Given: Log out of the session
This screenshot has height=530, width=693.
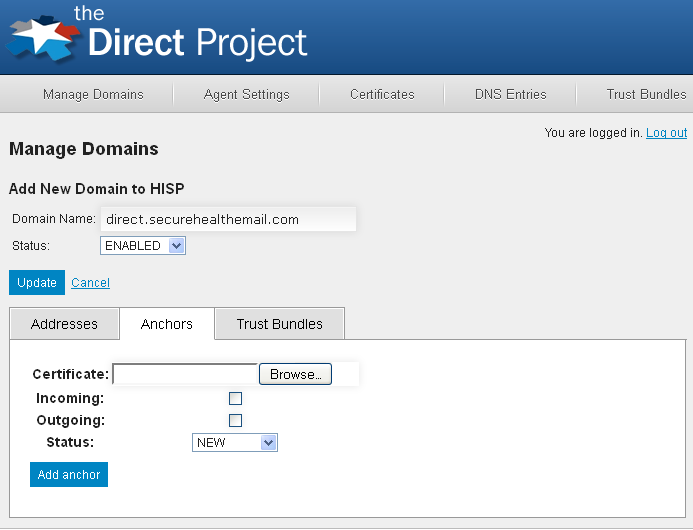Looking at the screenshot, I should coord(666,133).
